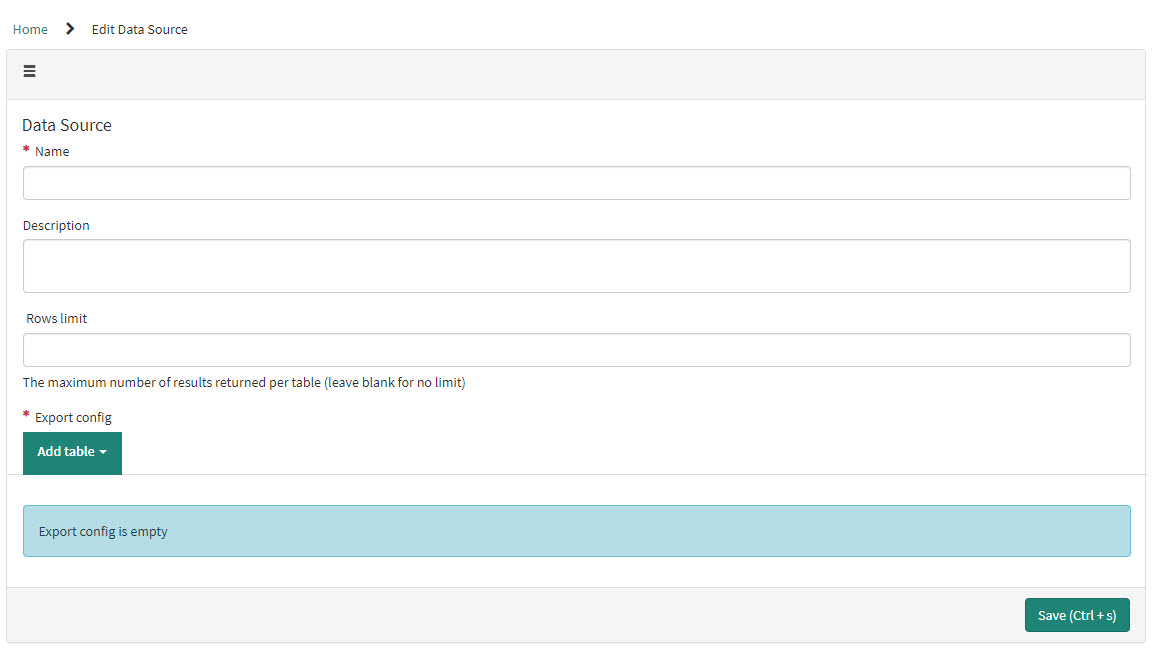The image size is (1152, 648).
Task: Focus the Name text field
Action: click(576, 183)
